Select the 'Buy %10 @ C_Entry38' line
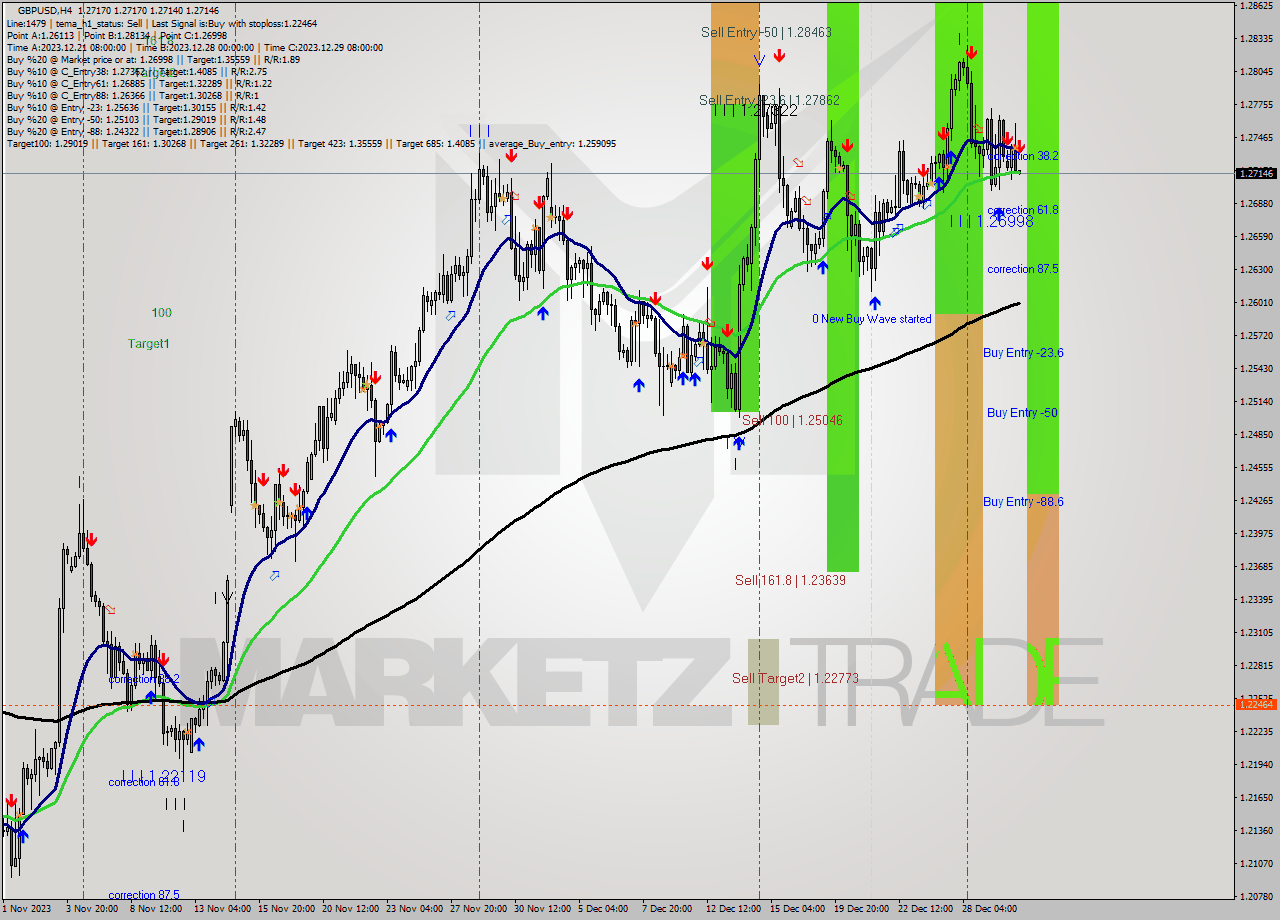 coord(136,71)
